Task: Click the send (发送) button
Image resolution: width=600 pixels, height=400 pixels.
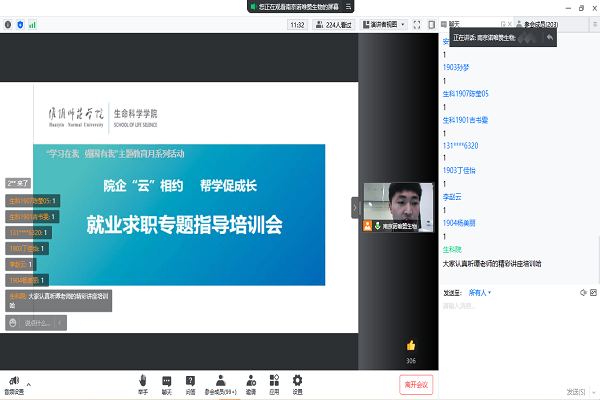Action: click(576, 391)
